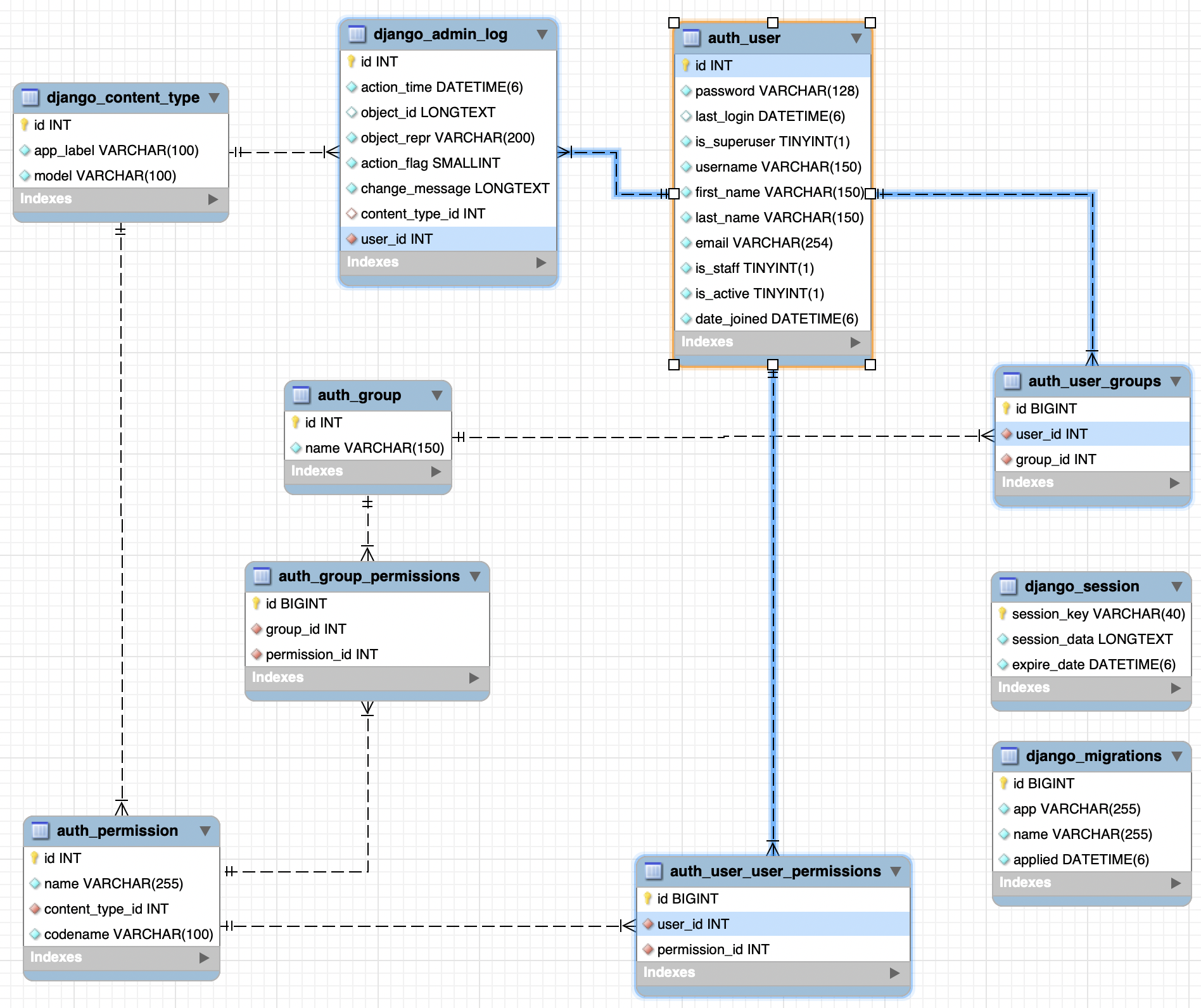This screenshot has height=1008, width=1201.
Task: Collapse the auth_permission table with header arrow
Action: [205, 831]
